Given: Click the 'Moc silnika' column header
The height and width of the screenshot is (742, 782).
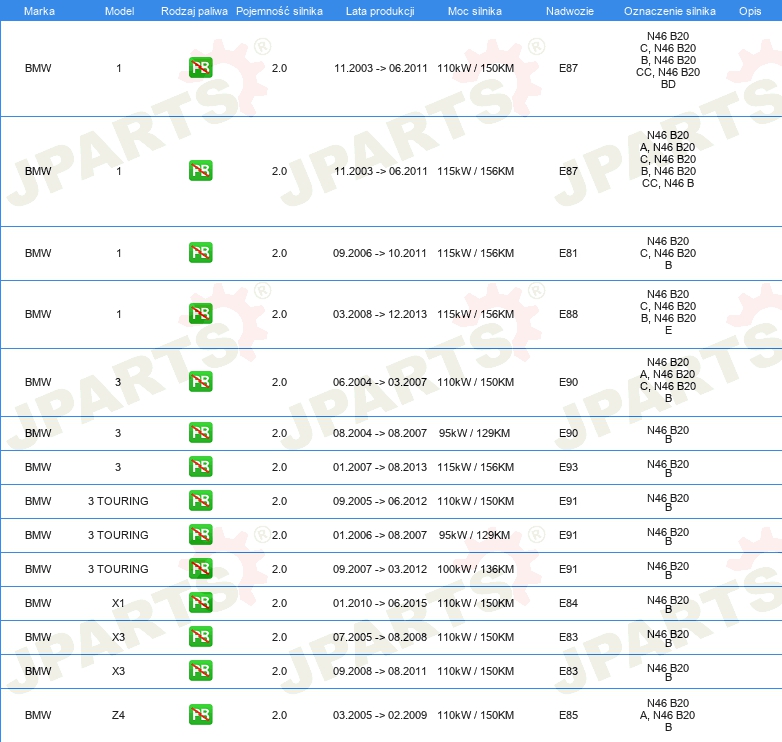Looking at the screenshot, I should (475, 10).
